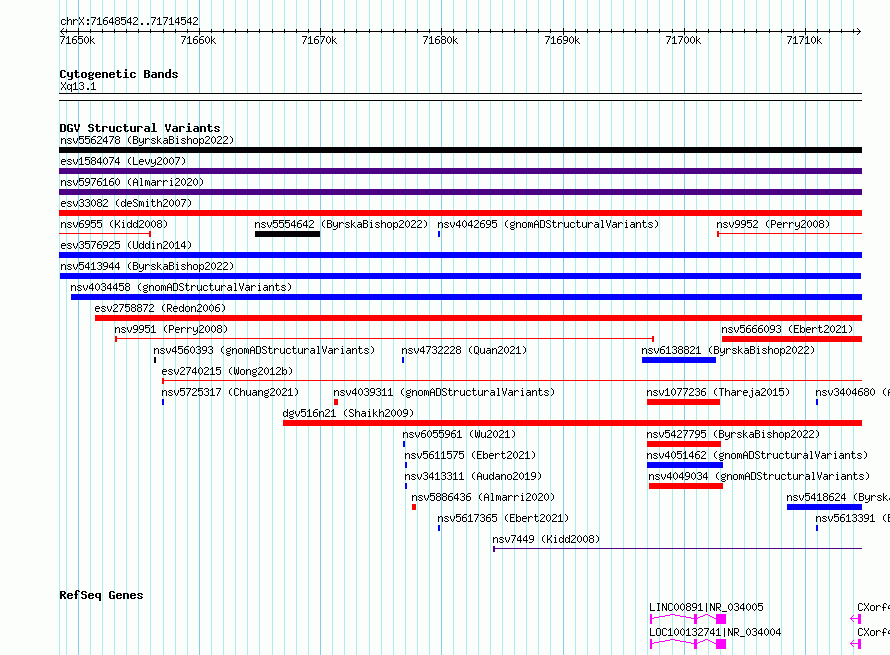890x655 pixels.
Task: Click the Xq13.1 cytogenetic band label
Action: 78,86
